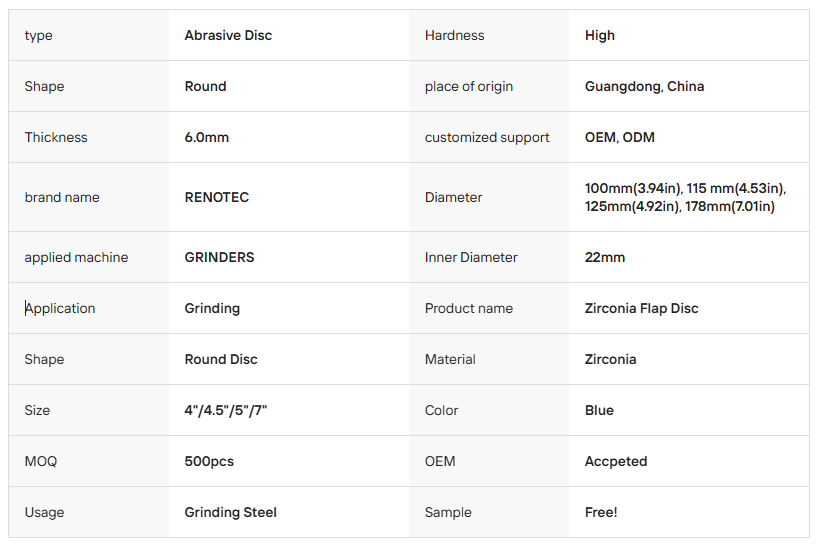Viewport: 820px width, 546px height.
Task: Click the 'Application' label with text cursor
Action: pos(60,309)
